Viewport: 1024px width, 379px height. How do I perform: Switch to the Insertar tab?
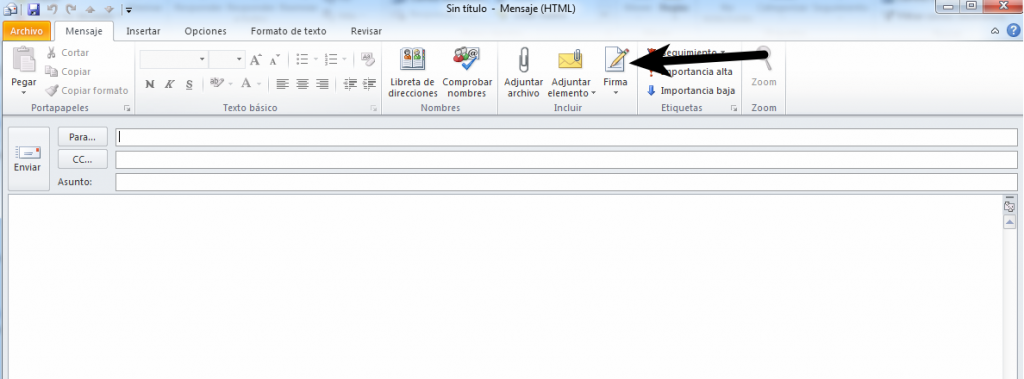point(143,31)
